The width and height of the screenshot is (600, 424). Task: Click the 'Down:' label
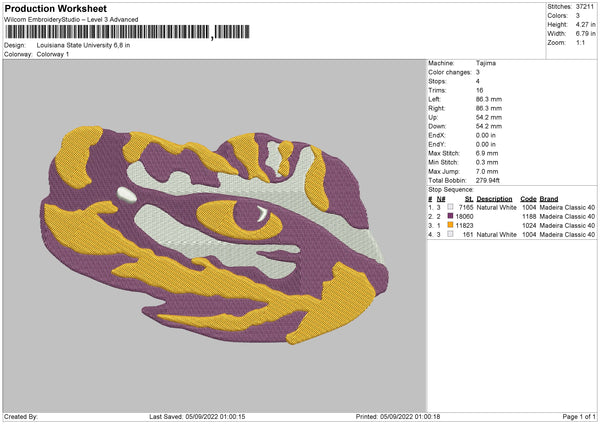click(437, 126)
